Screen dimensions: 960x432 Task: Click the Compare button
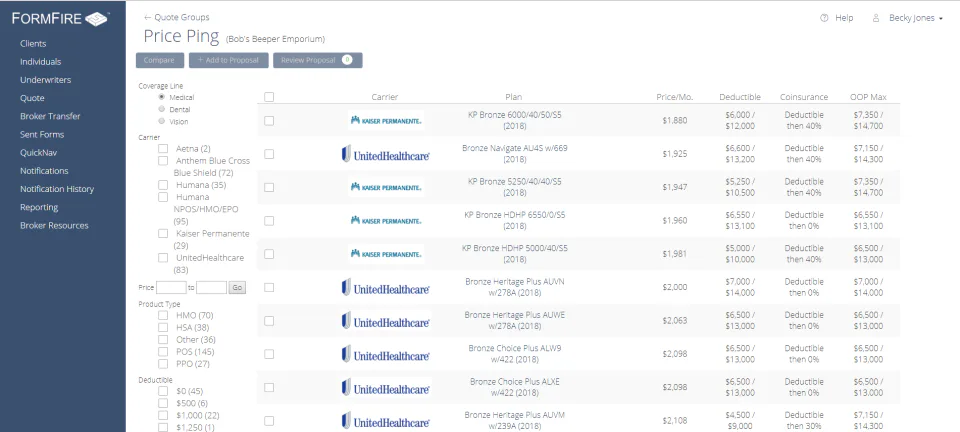pyautogui.click(x=159, y=60)
